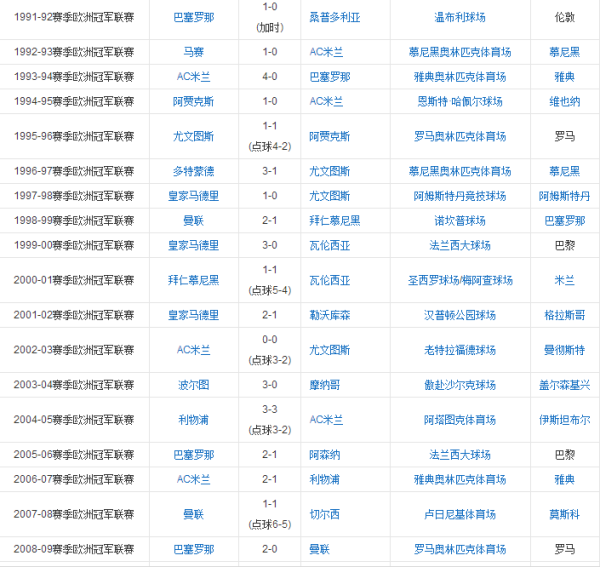The height and width of the screenshot is (567, 600).
Task: Open 皇家马德里 link in 2001-02 row
Action: [194, 315]
